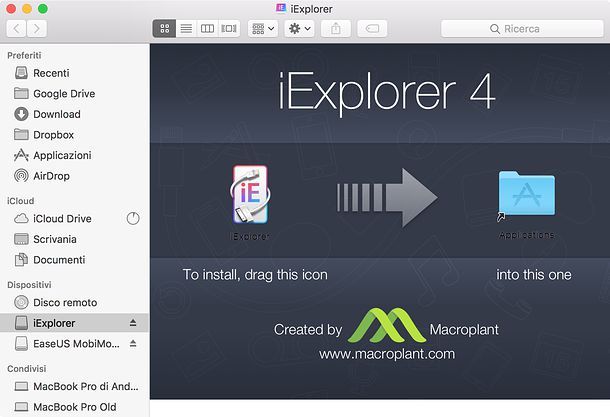Go back with the left arrow button
610x417 pixels.
pos(16,29)
